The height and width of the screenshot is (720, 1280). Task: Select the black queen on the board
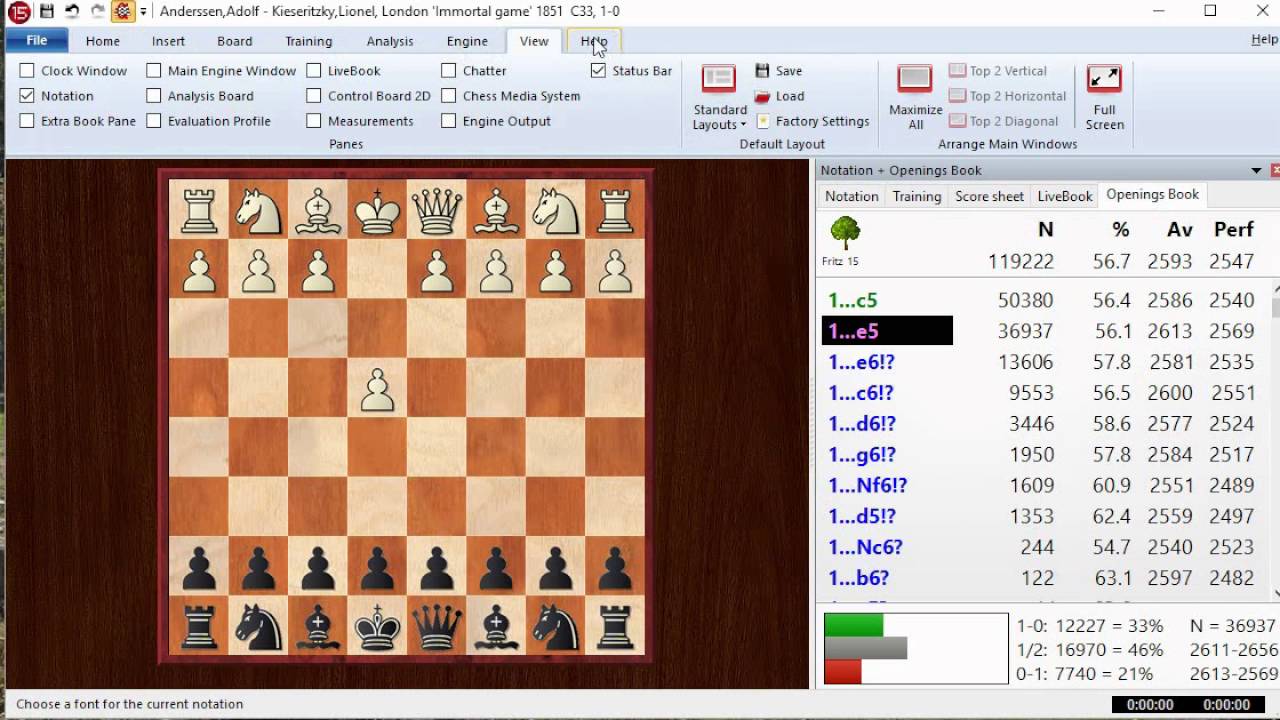[437, 626]
